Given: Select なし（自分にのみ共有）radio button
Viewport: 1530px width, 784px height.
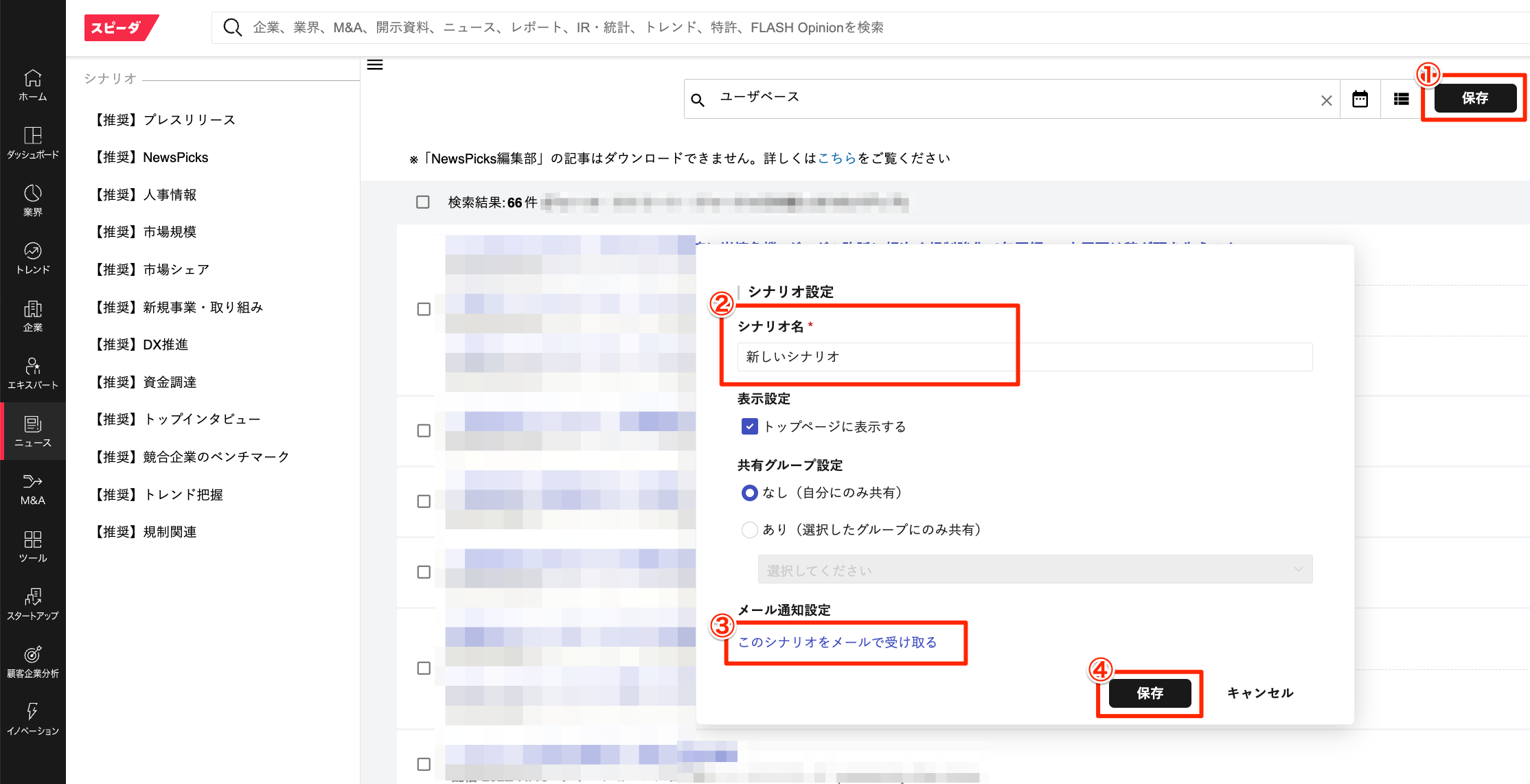Looking at the screenshot, I should (749, 493).
